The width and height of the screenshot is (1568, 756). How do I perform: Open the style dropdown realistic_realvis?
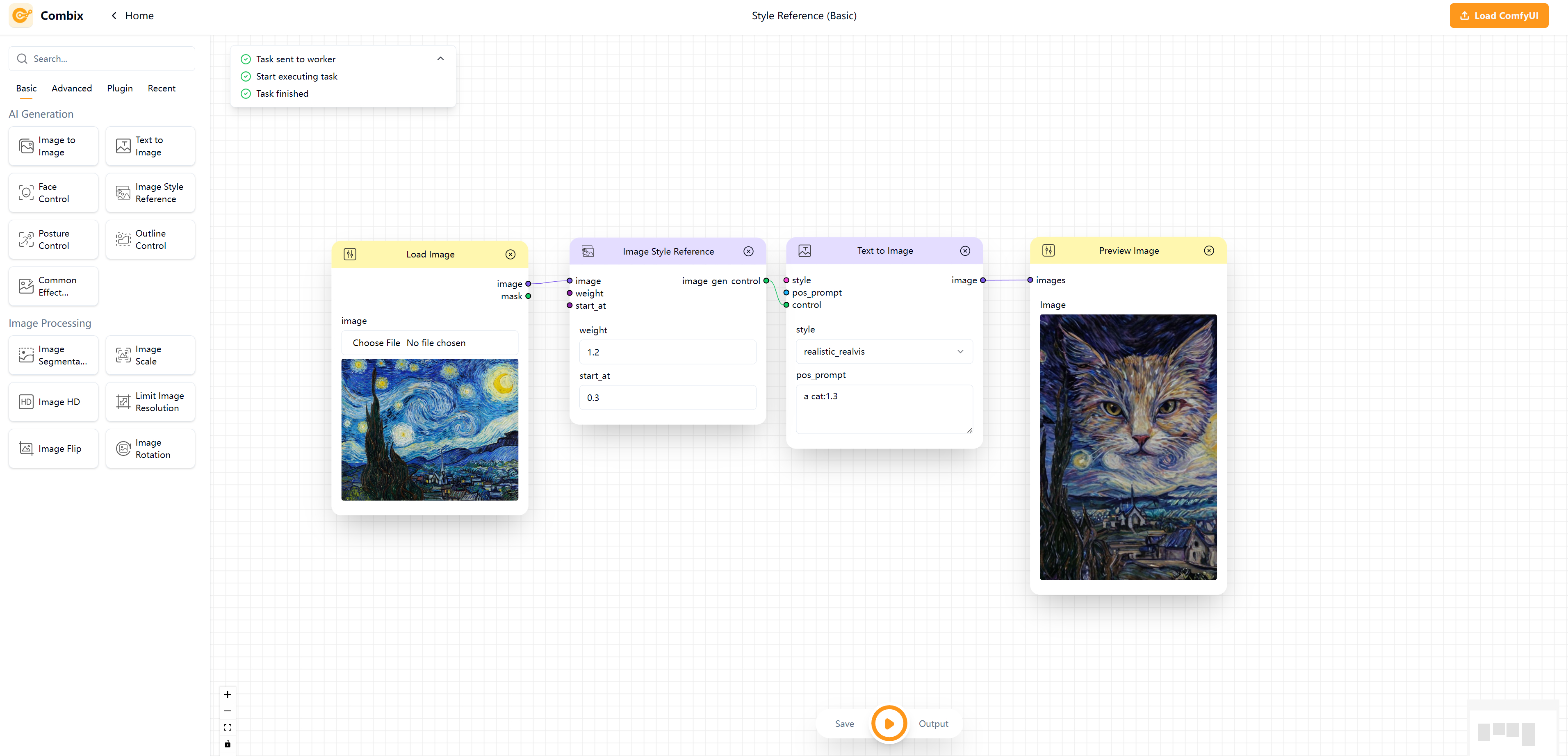click(x=884, y=351)
